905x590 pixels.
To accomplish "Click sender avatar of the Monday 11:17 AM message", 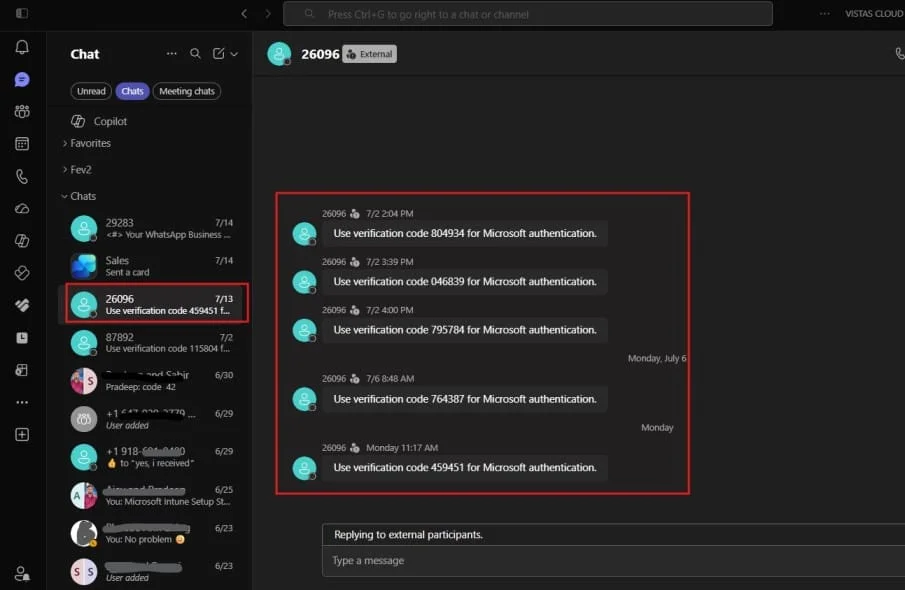I will 304,468.
